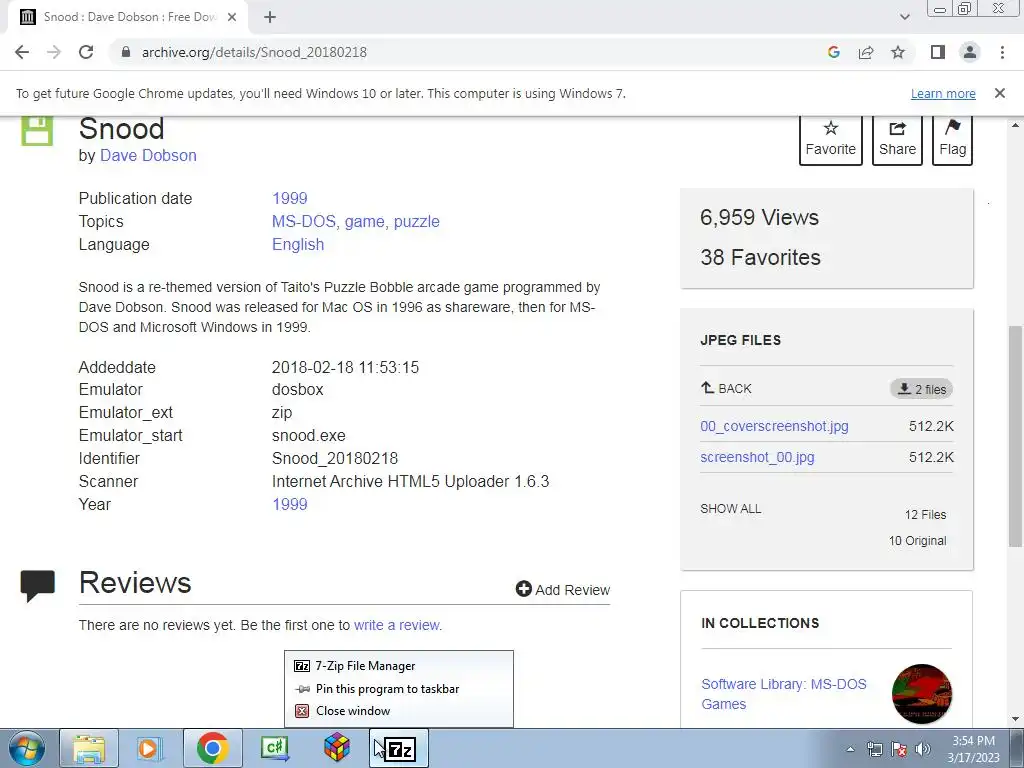Flag this item
The height and width of the screenshot is (768, 1024).
click(952, 139)
